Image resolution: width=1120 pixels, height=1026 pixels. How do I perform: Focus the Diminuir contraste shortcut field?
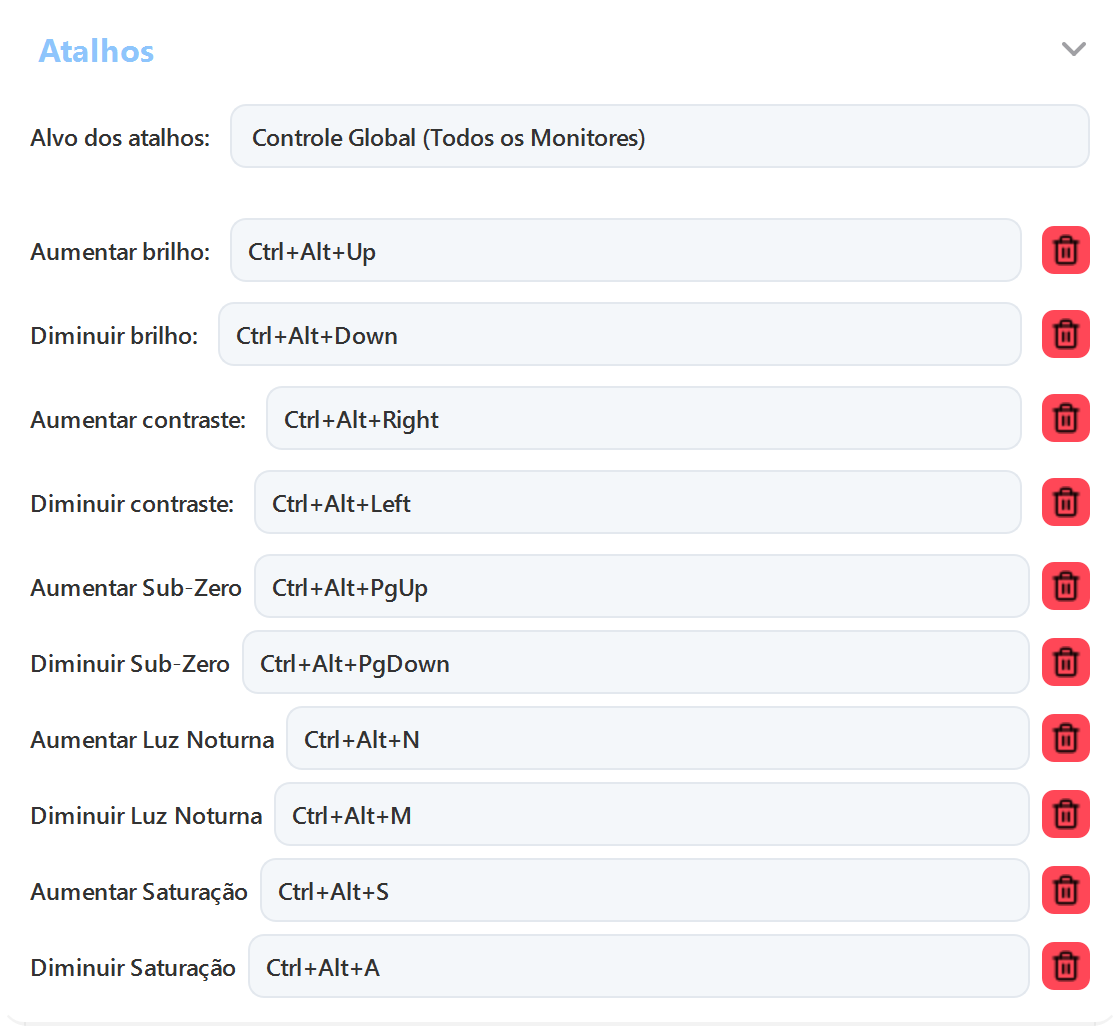[638, 502]
